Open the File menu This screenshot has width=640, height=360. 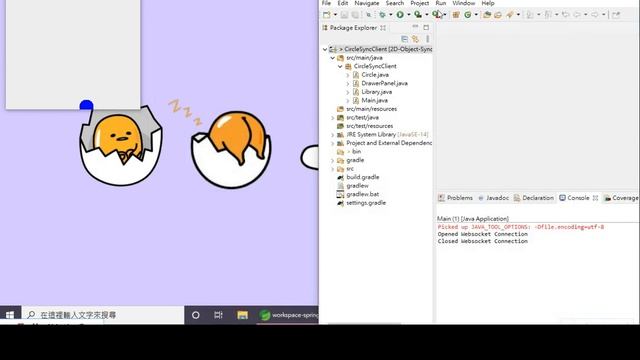click(x=327, y=3)
